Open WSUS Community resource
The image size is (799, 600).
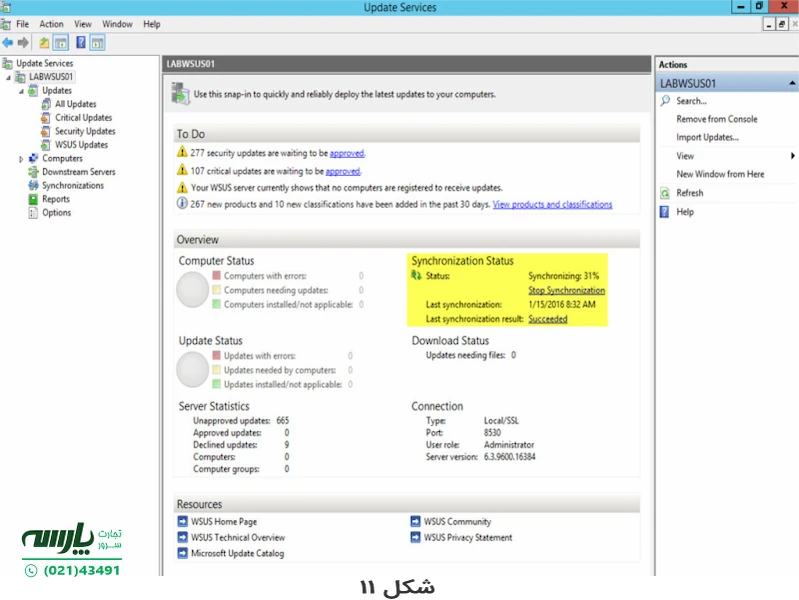pyautogui.click(x=457, y=521)
